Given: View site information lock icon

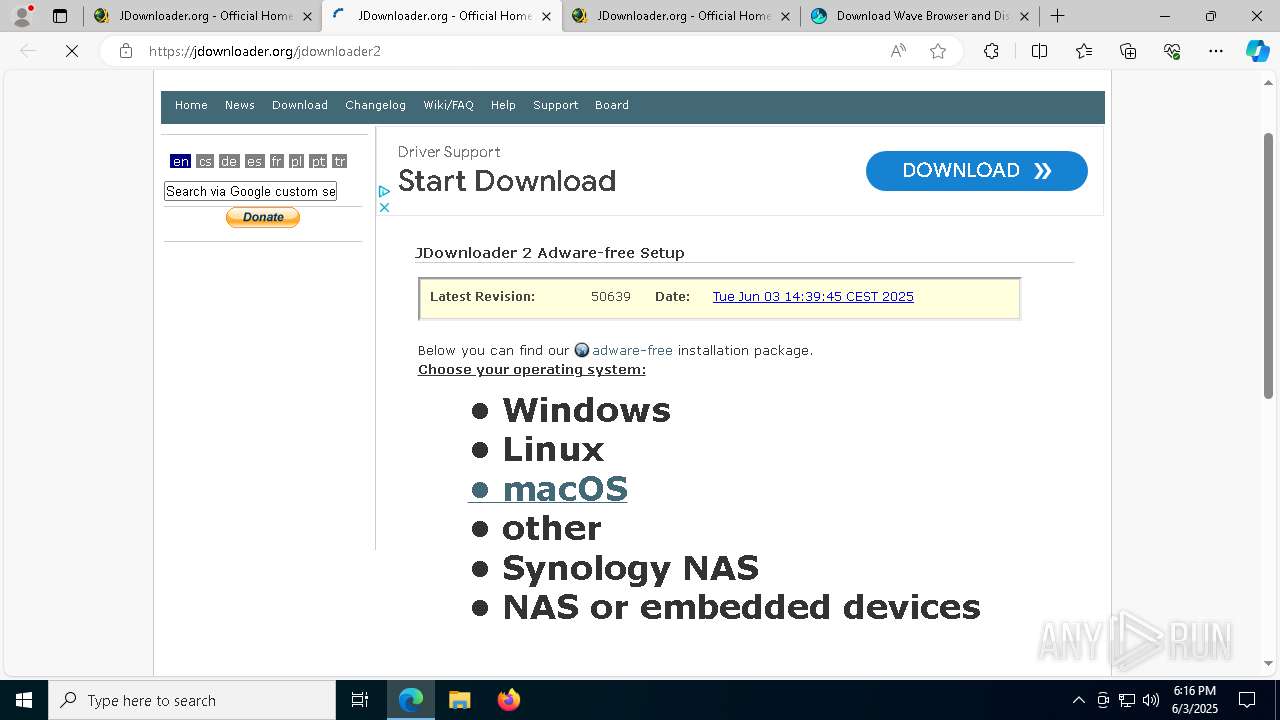Looking at the screenshot, I should point(126,51).
